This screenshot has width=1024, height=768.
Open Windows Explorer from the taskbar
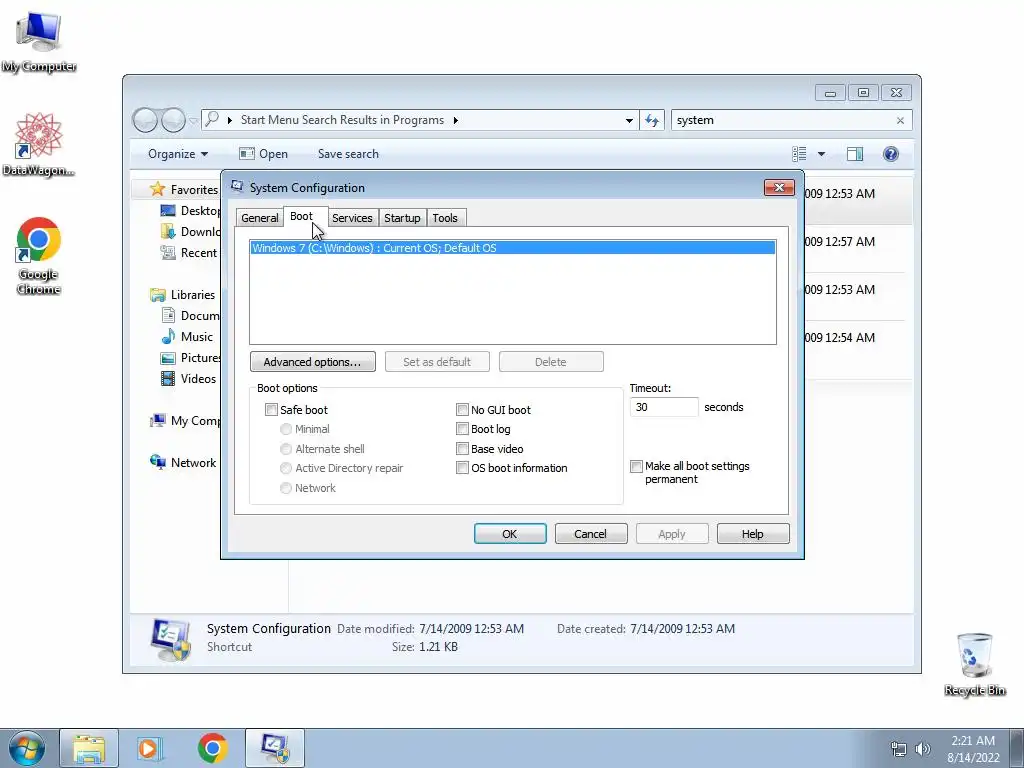89,748
